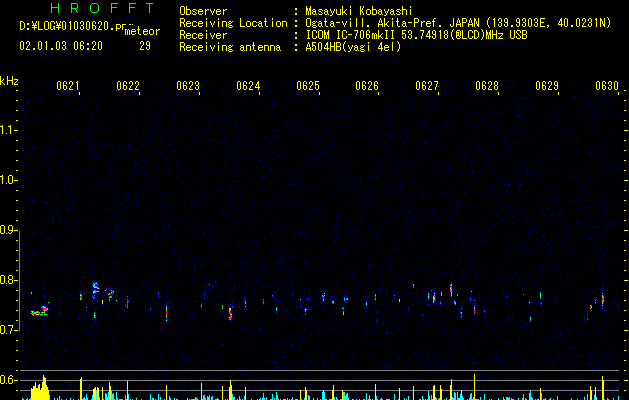Click the 0630 time marker
Image resolution: width=629 pixels, height=400 pixels.
pyautogui.click(x=607, y=86)
